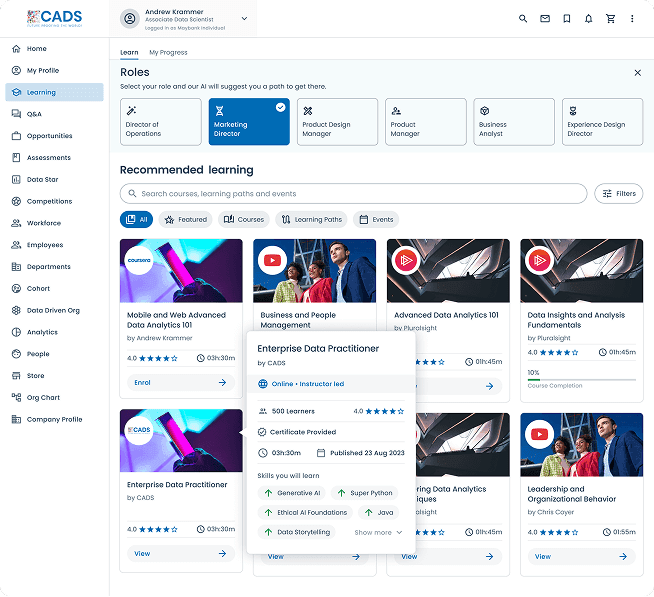Open the Filters options

click(618, 194)
